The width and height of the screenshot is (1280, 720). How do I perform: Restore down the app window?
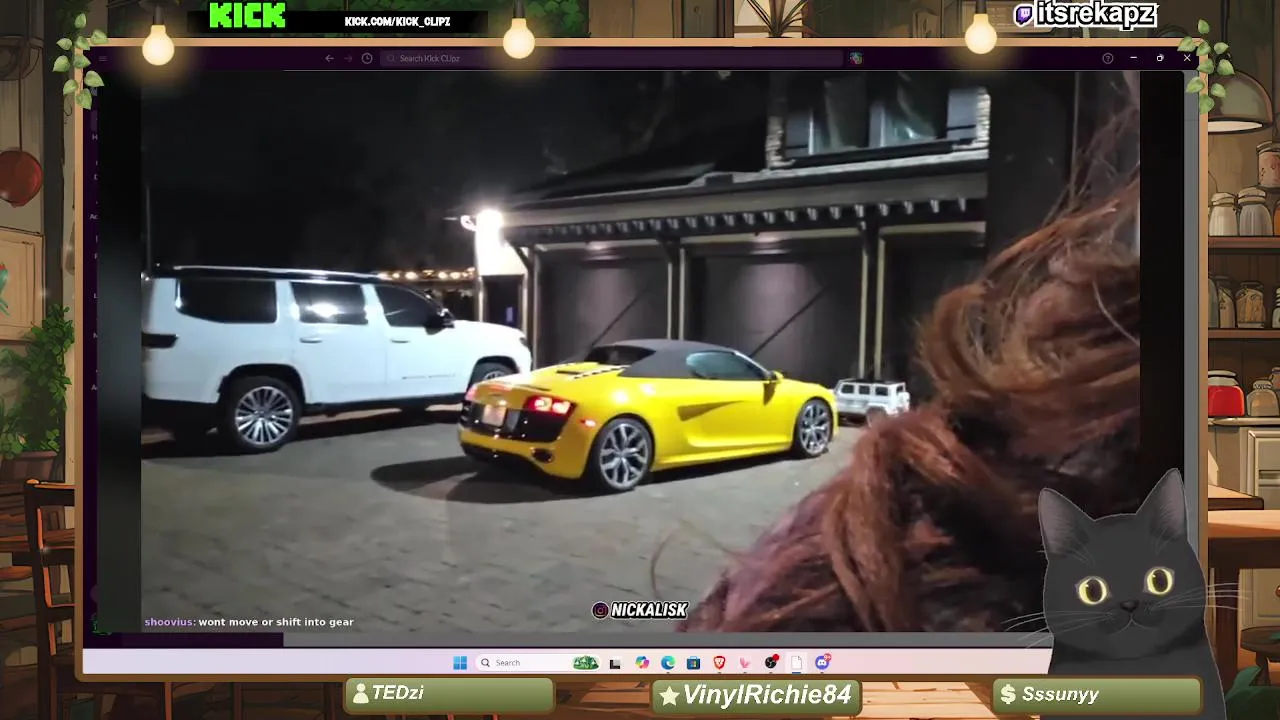[x=1160, y=58]
